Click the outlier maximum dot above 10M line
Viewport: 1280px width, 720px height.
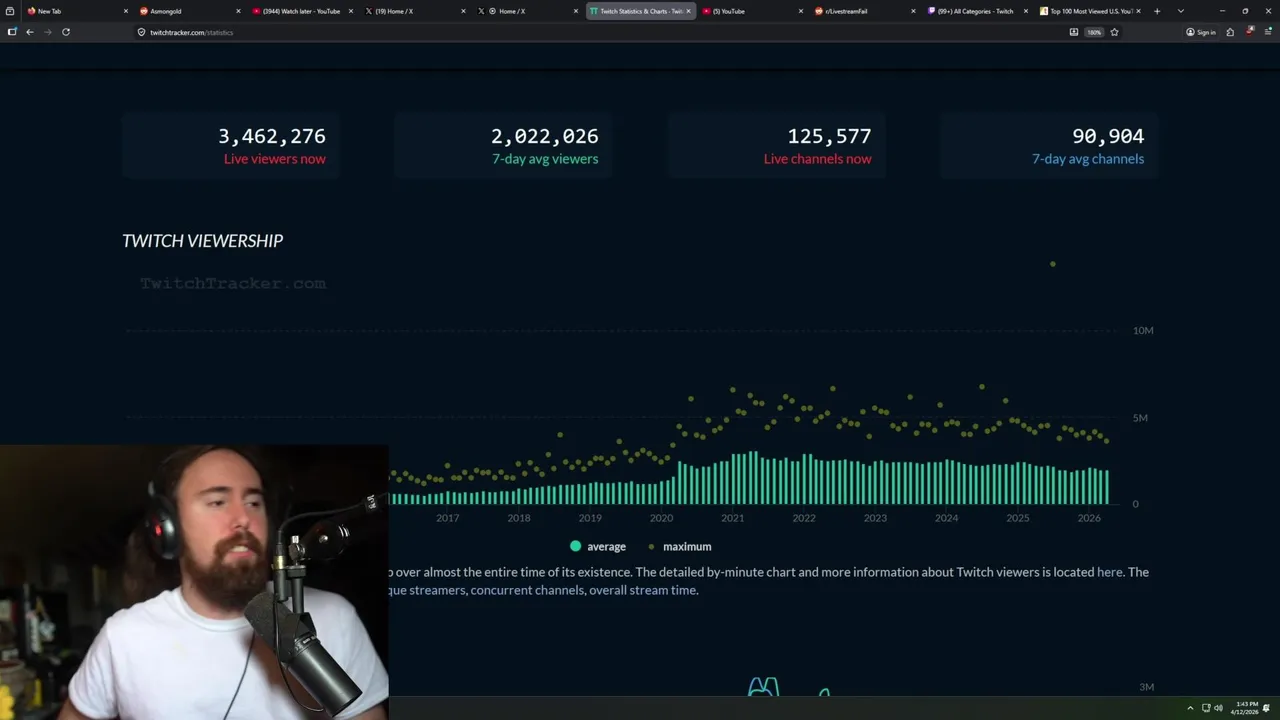(1053, 264)
